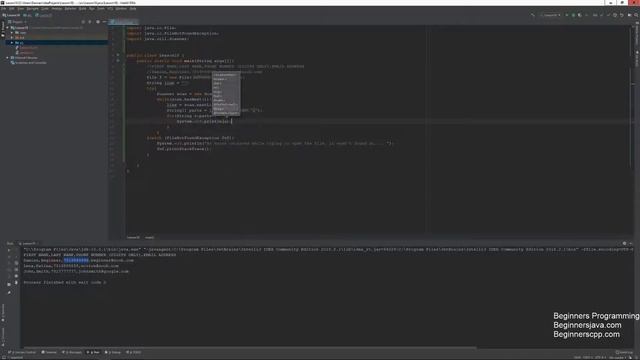Expand the out folder
Screen dimensions: 640x360
click(12, 38)
